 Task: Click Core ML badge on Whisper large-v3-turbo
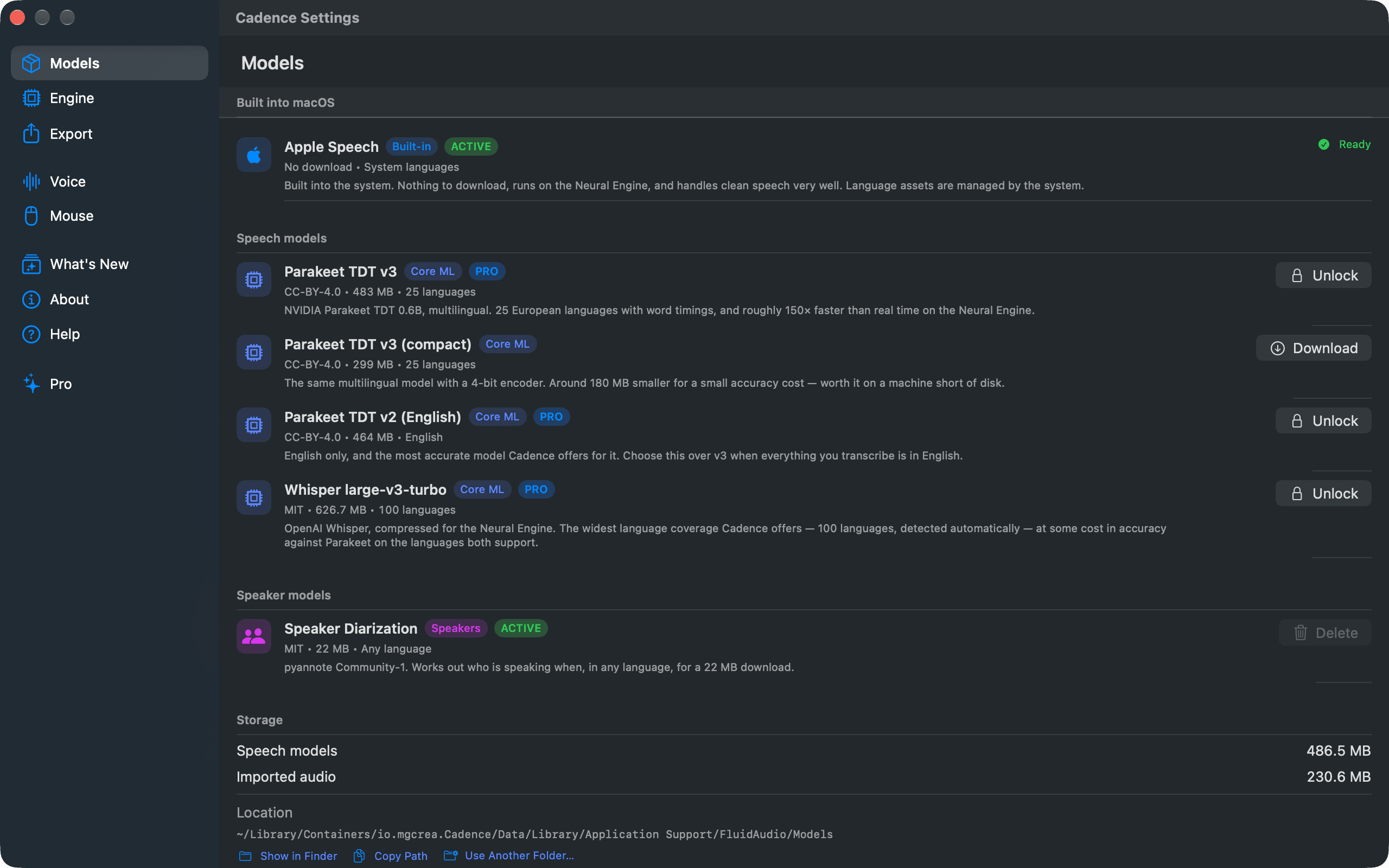click(482, 490)
